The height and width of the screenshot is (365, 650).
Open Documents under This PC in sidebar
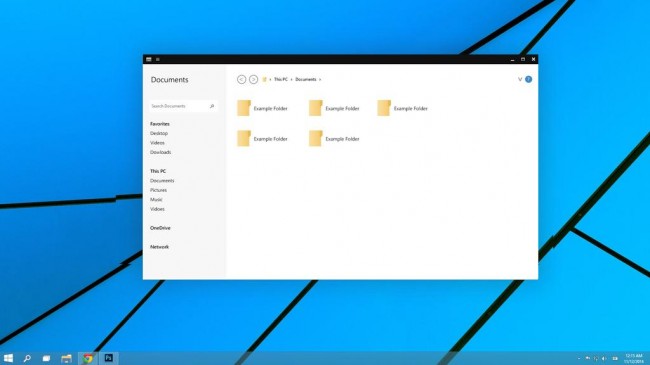tap(162, 181)
